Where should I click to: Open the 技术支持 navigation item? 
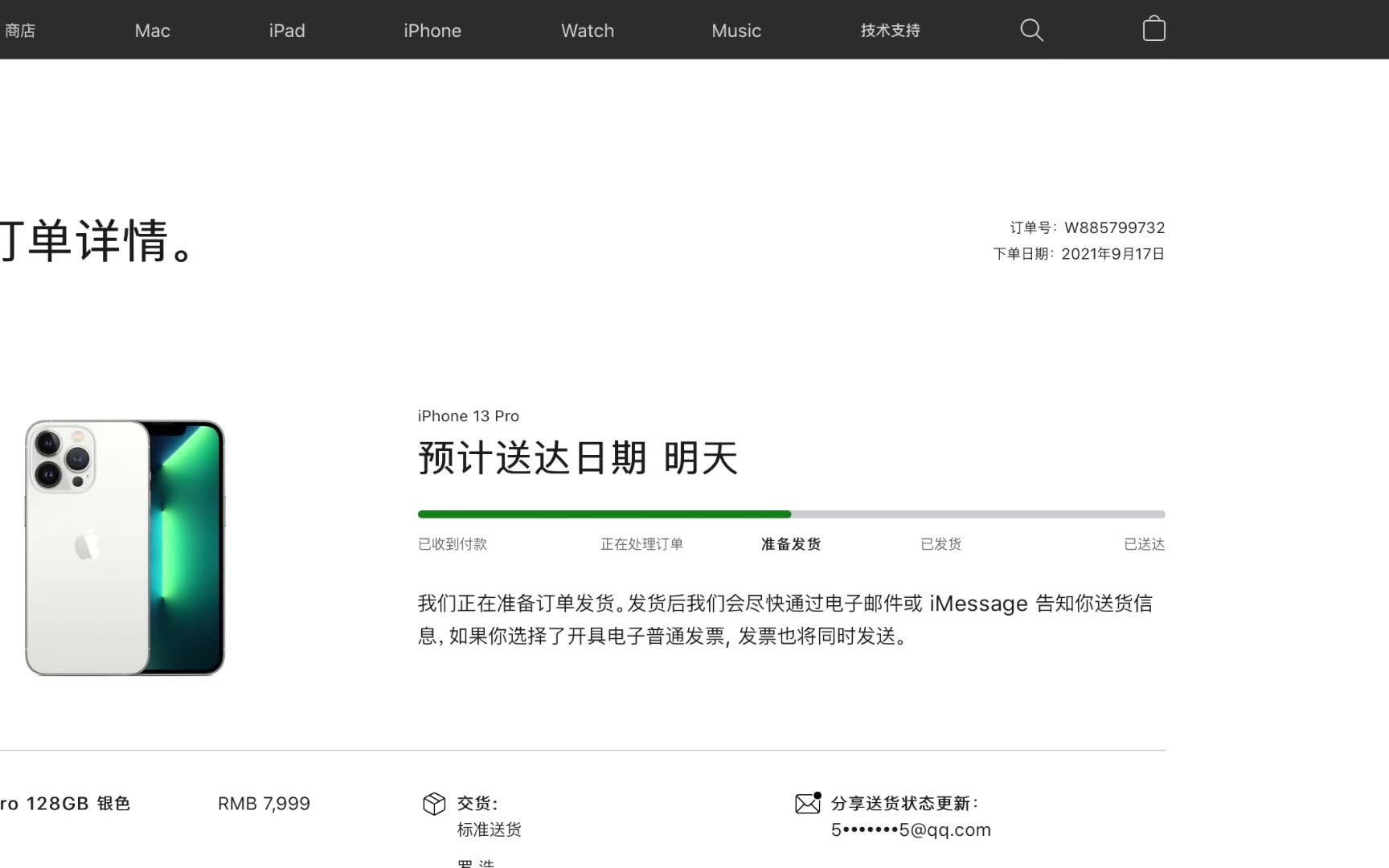[x=890, y=31]
